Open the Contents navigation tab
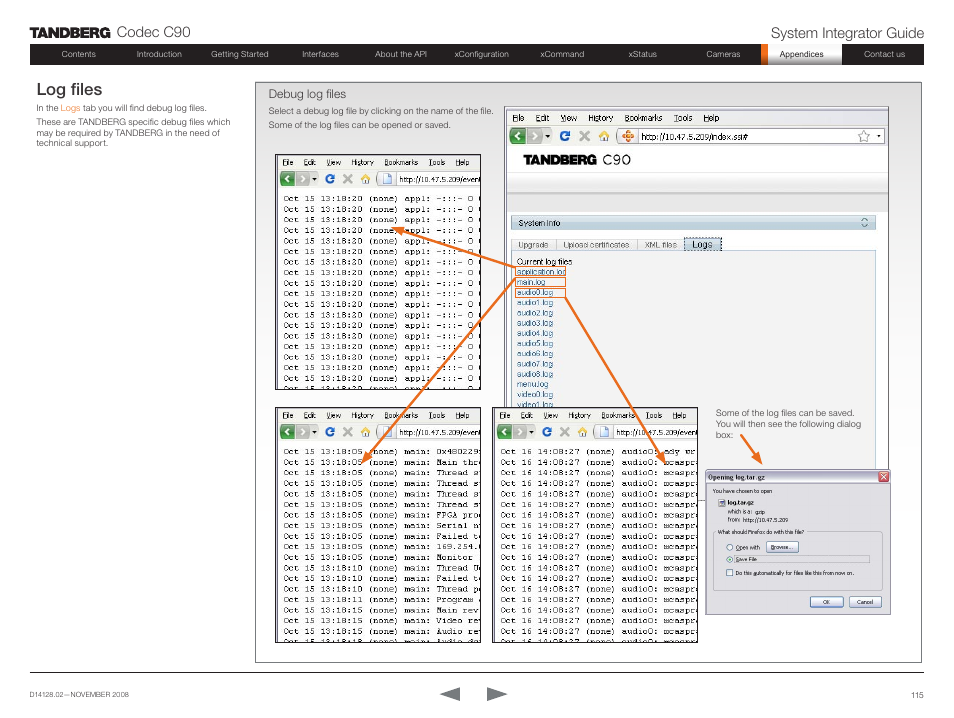The image size is (954, 718). (78, 54)
